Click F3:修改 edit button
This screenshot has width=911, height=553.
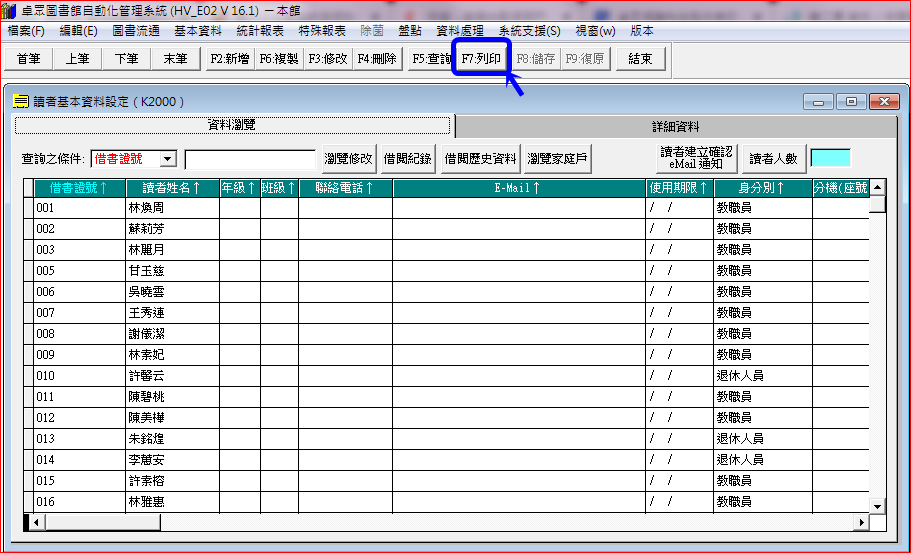[x=328, y=59]
